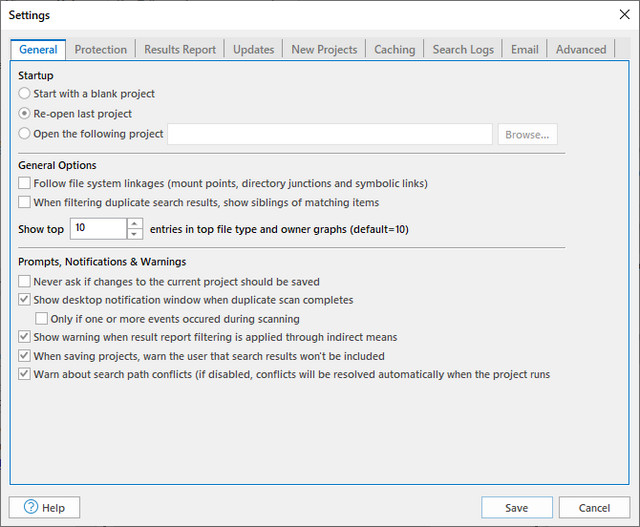Enable Only if events occurred during scanning
This screenshot has width=640, height=527.
point(41,319)
